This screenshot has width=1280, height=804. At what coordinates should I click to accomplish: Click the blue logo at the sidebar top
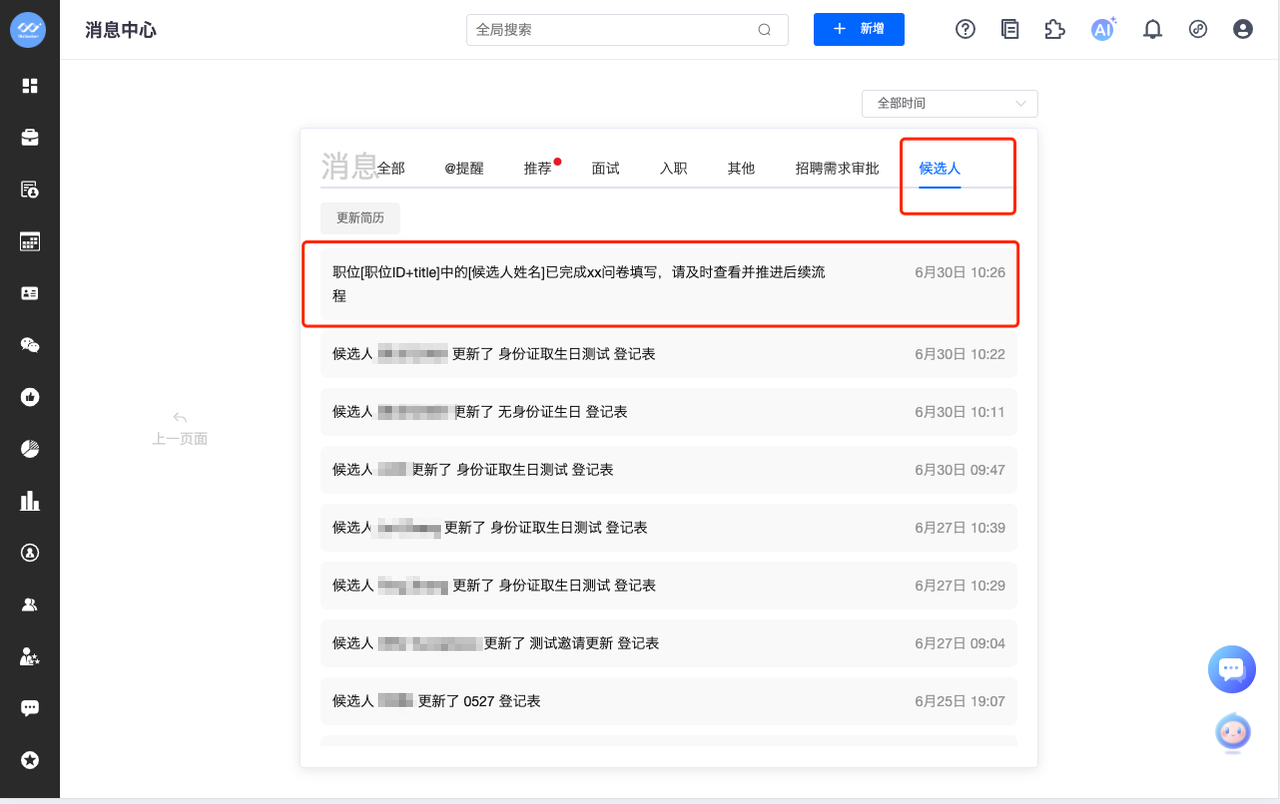[x=29, y=29]
